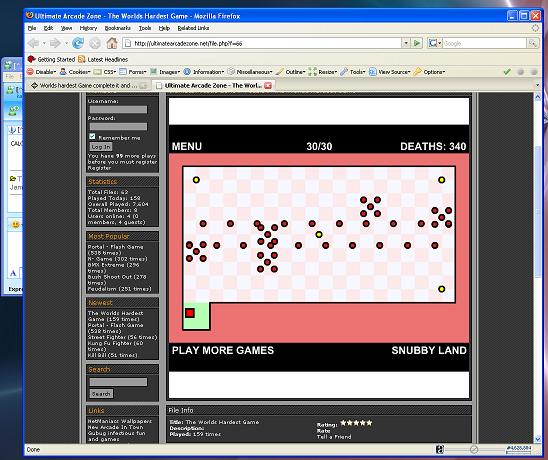Click the Forward navigation arrow
This screenshot has height=460, width=548.
click(x=55, y=43)
